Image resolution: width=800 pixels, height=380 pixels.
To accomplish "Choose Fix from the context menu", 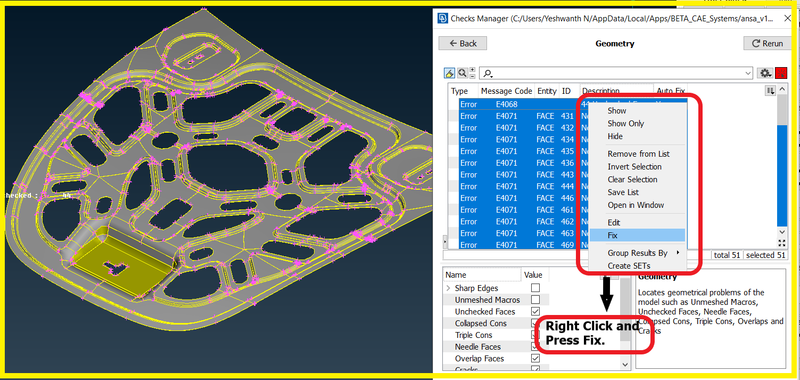I will tap(637, 236).
